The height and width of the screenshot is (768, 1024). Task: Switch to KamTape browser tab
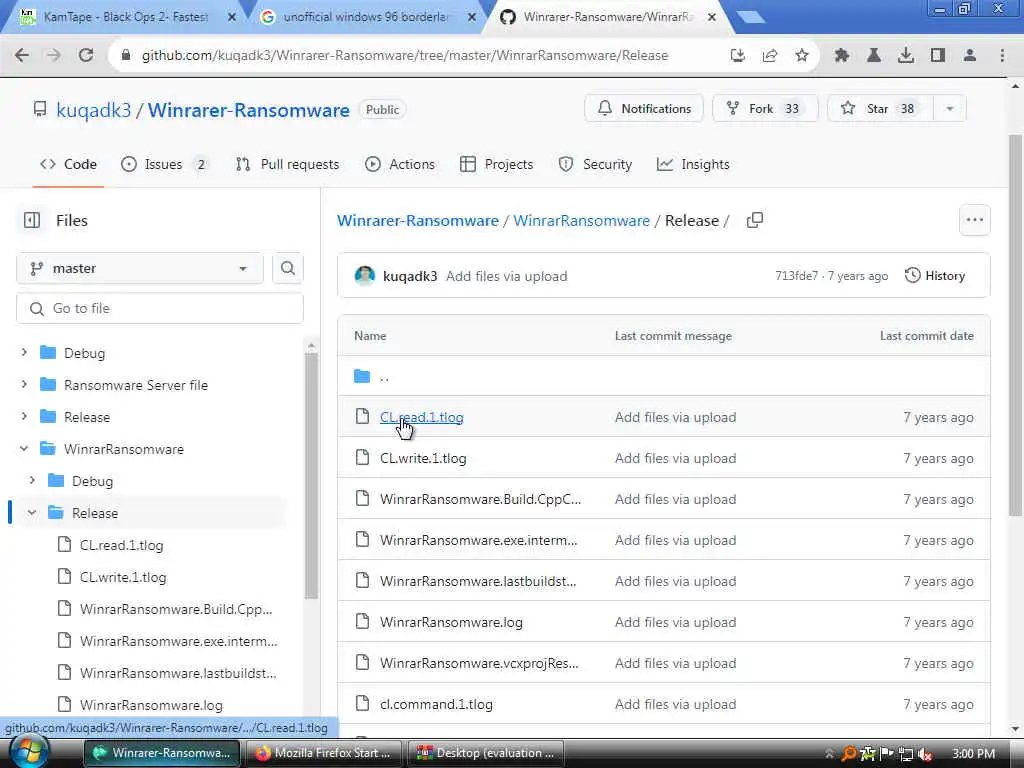(x=124, y=18)
